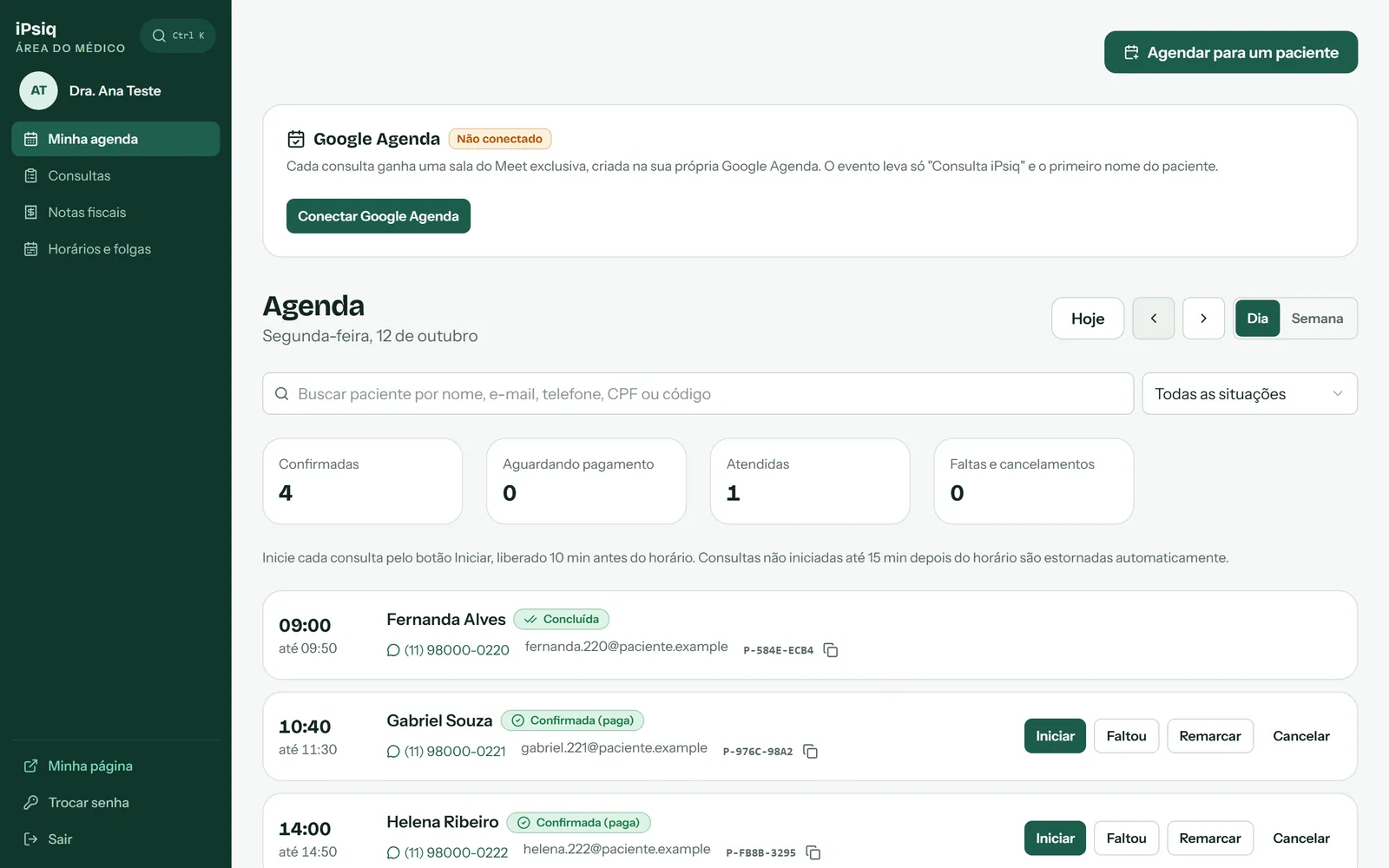Click the Não conectado status badge
Screen dimensions: 1389x868
click(500, 139)
